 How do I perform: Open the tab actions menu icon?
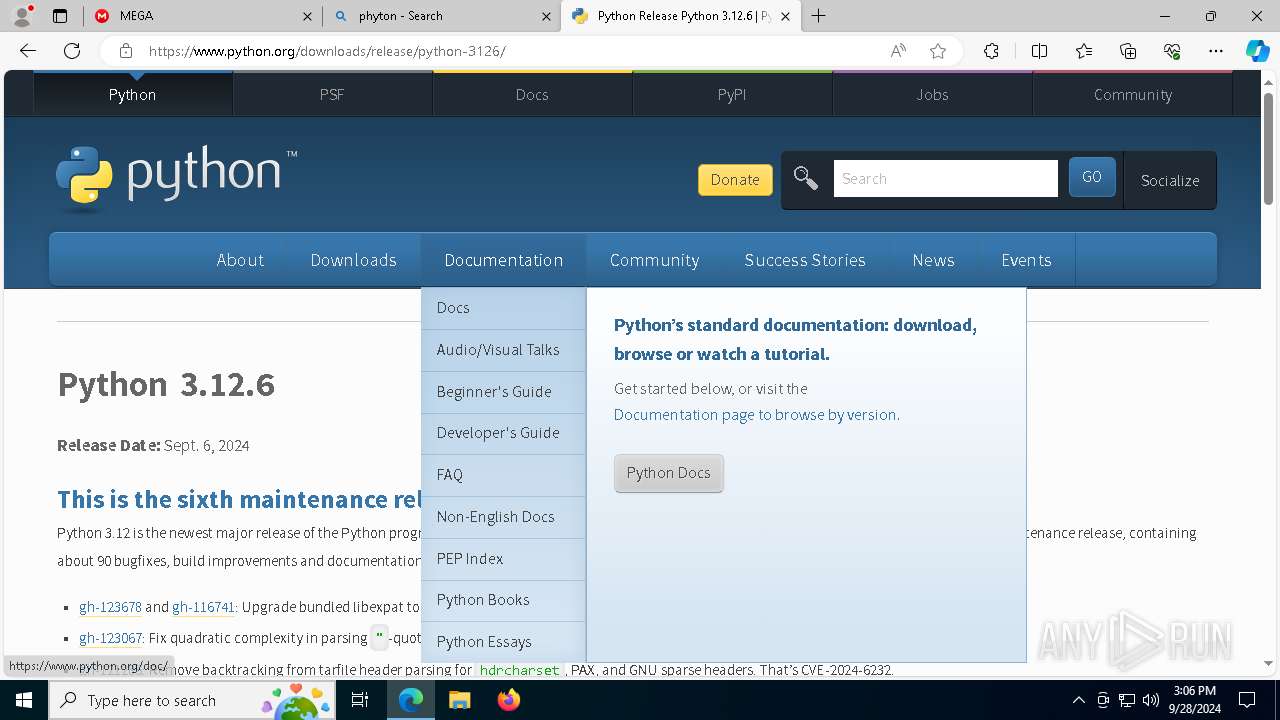(x=60, y=16)
